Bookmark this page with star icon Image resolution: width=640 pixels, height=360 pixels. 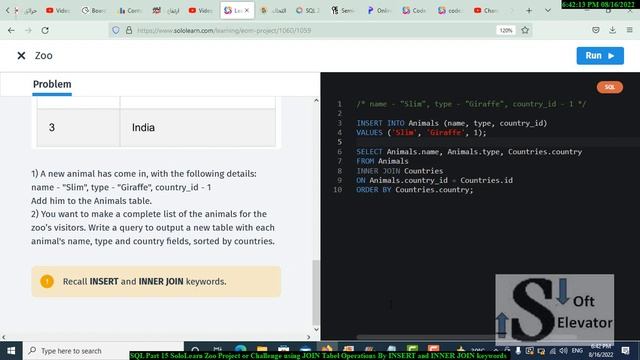click(525, 30)
